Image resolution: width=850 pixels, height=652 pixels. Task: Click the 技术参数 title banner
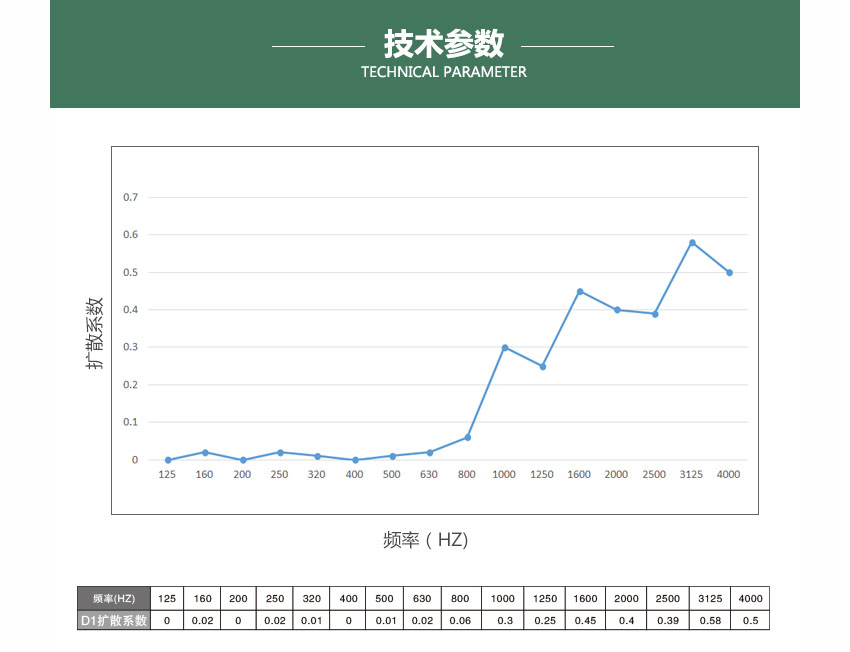click(443, 41)
